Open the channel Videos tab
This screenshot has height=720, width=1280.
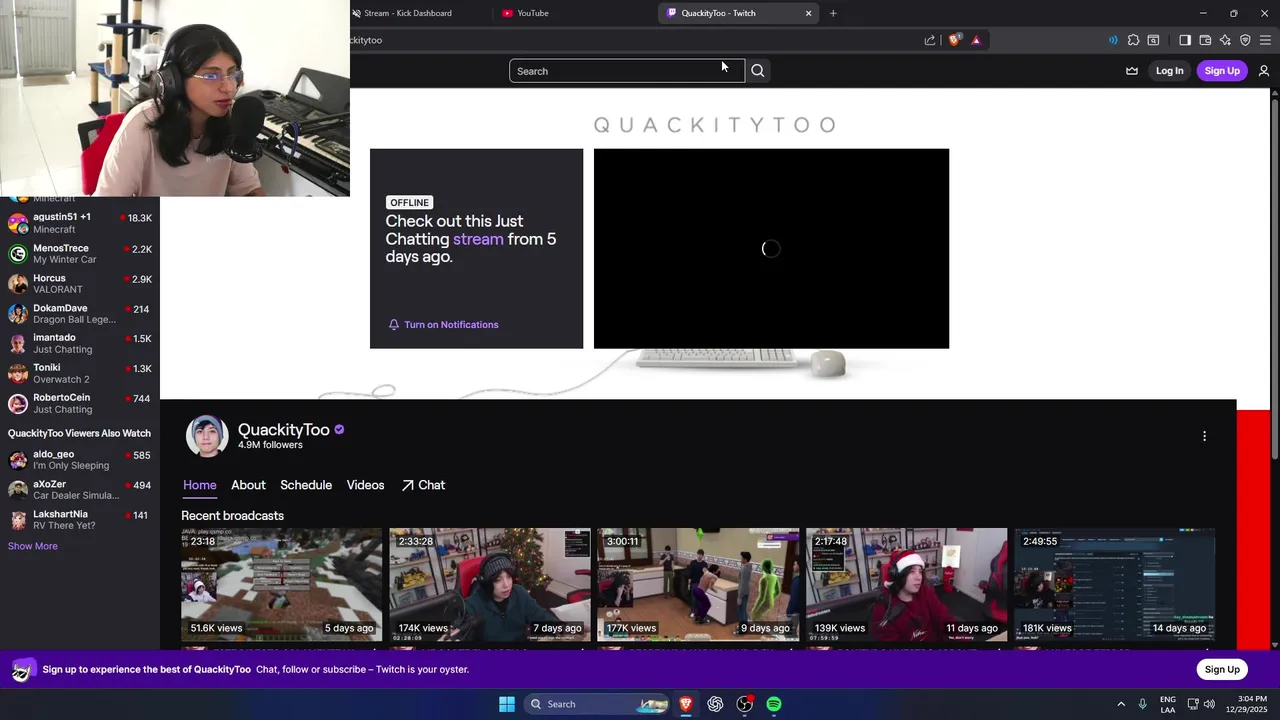pyautogui.click(x=365, y=485)
